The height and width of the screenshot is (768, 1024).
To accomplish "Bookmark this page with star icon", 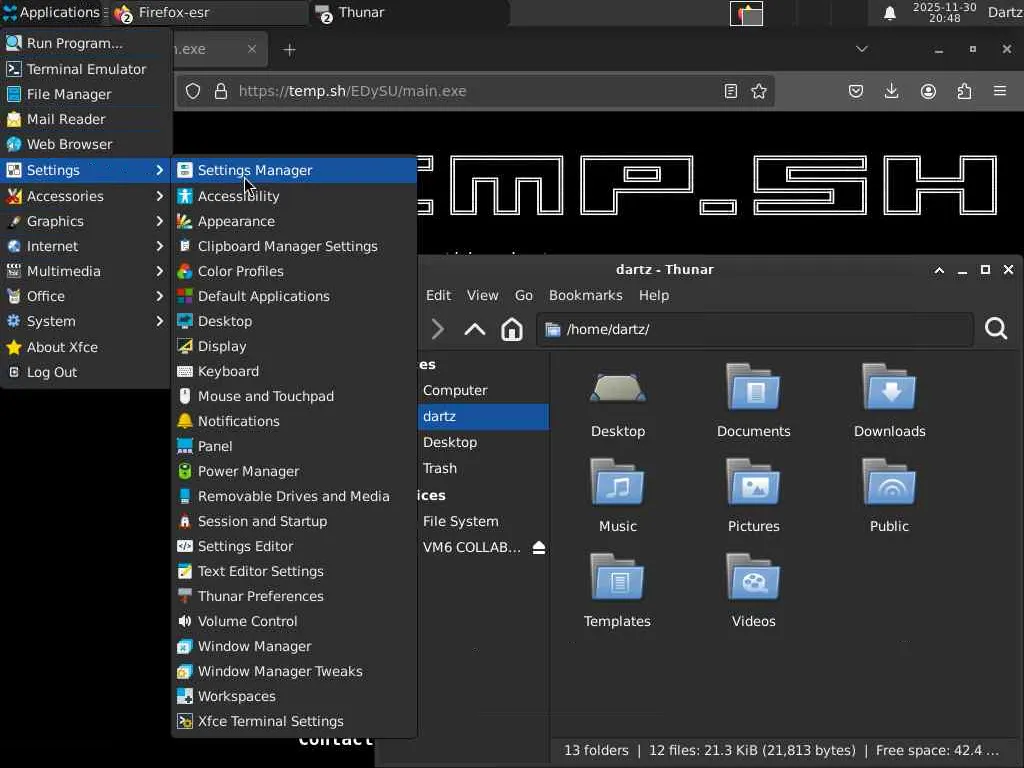I will (x=759, y=91).
